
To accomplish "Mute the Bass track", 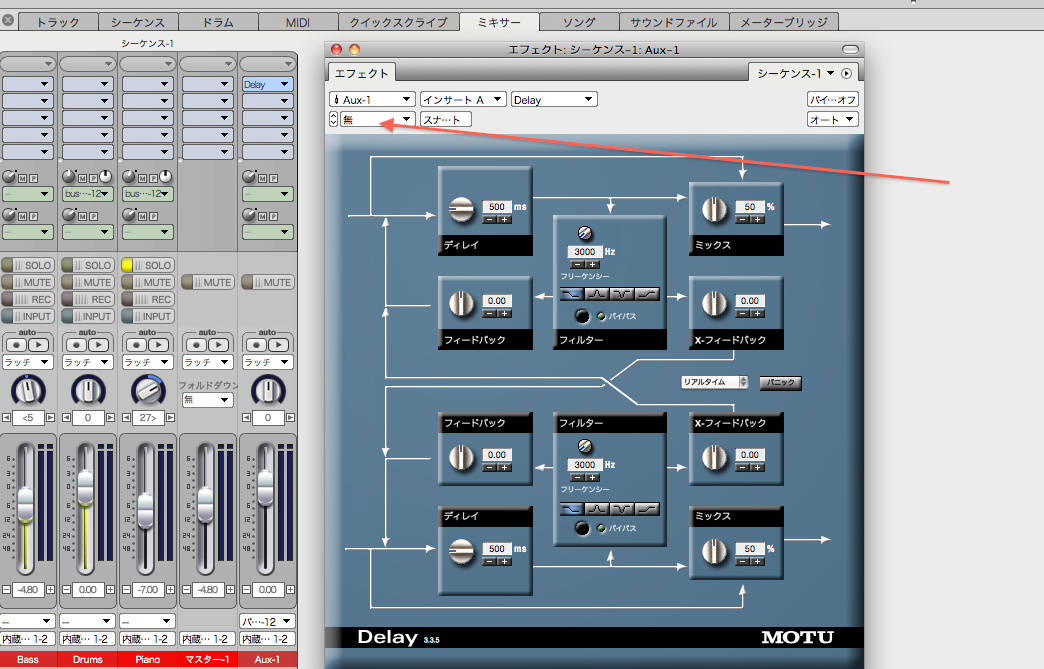I will click(x=28, y=282).
